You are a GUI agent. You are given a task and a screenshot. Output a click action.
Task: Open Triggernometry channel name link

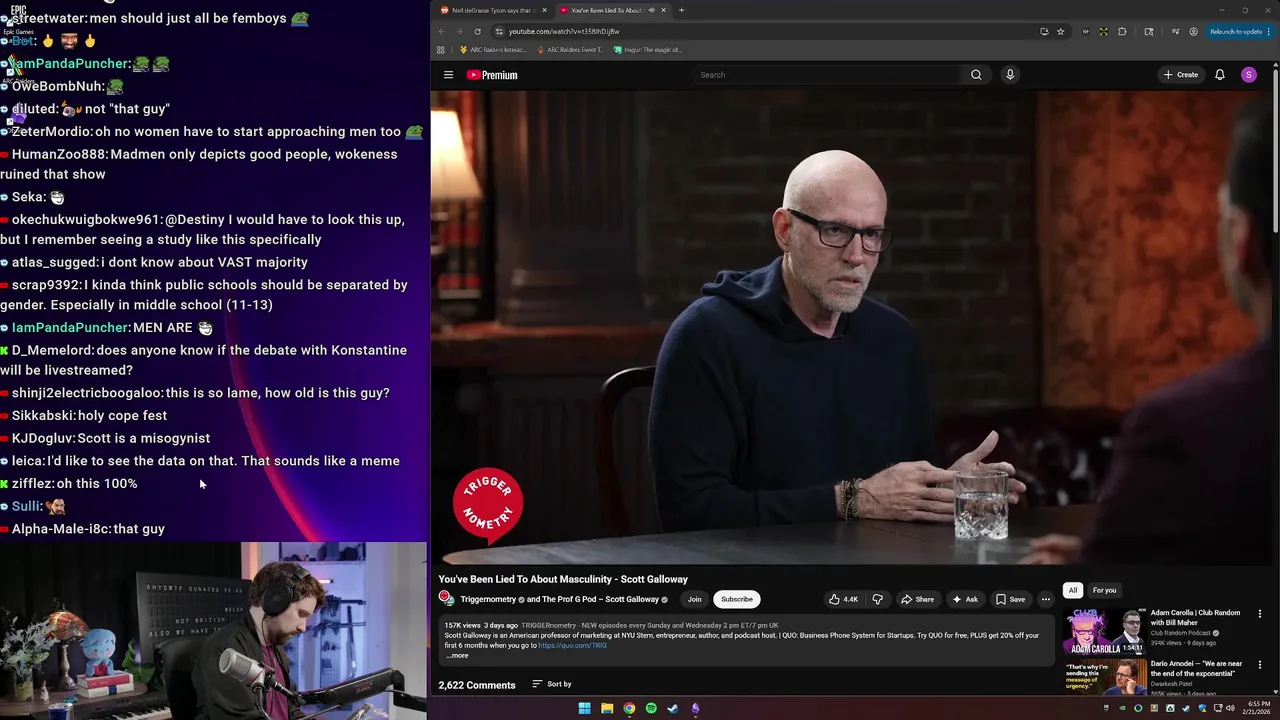(x=488, y=599)
